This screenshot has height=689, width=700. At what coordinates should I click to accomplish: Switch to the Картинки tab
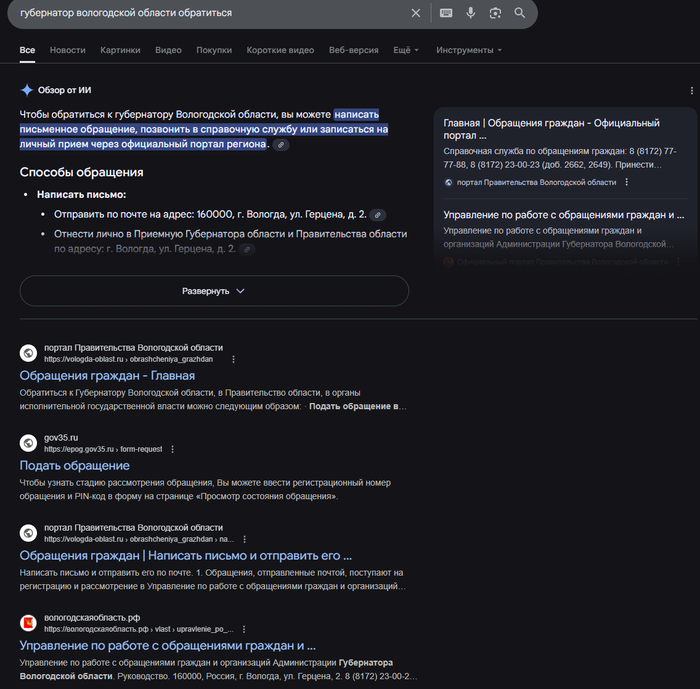[120, 50]
